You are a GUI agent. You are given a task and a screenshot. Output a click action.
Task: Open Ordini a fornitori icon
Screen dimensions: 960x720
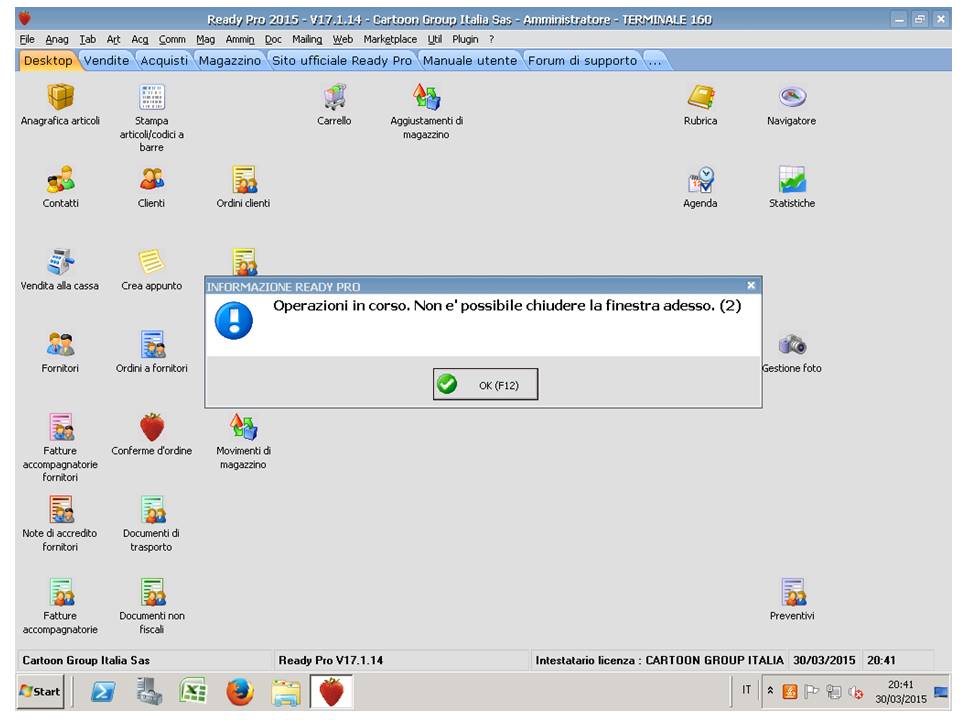pyautogui.click(x=151, y=345)
